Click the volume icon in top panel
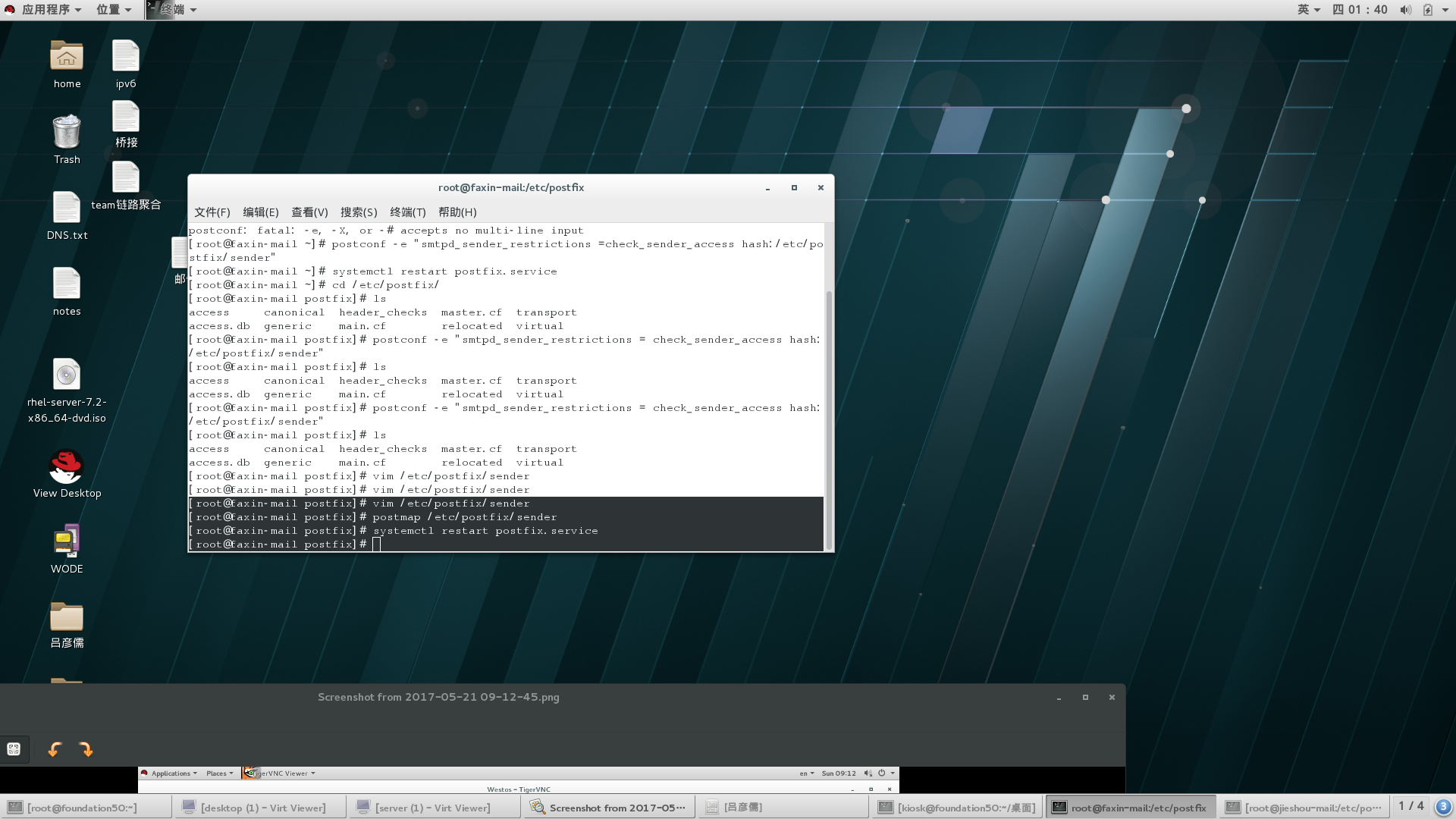Image resolution: width=1456 pixels, height=819 pixels. pos(1405,10)
